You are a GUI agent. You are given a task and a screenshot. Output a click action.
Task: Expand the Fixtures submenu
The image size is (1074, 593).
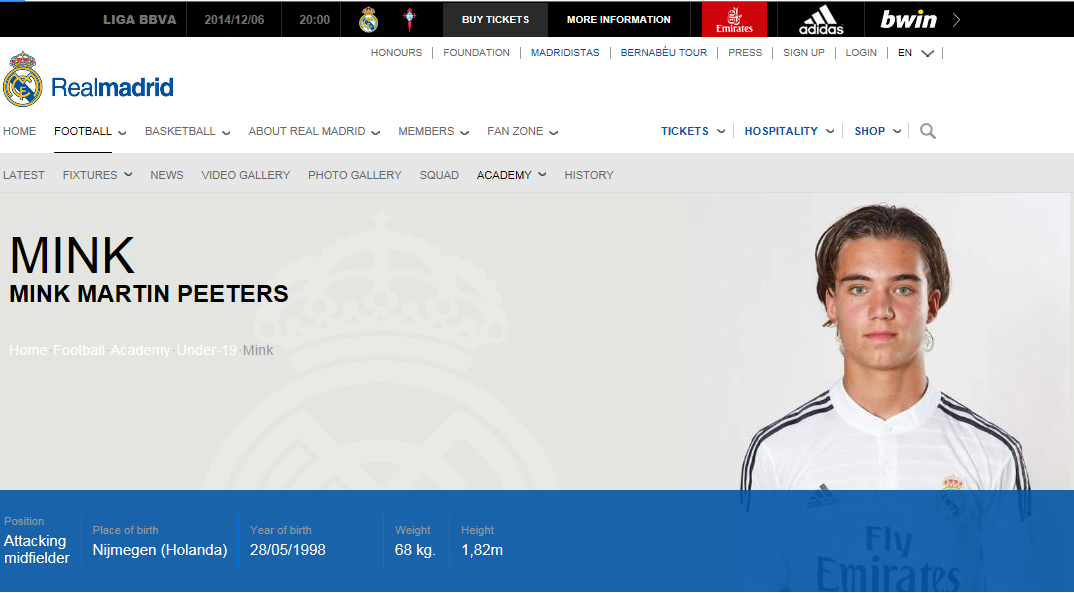click(x=97, y=175)
